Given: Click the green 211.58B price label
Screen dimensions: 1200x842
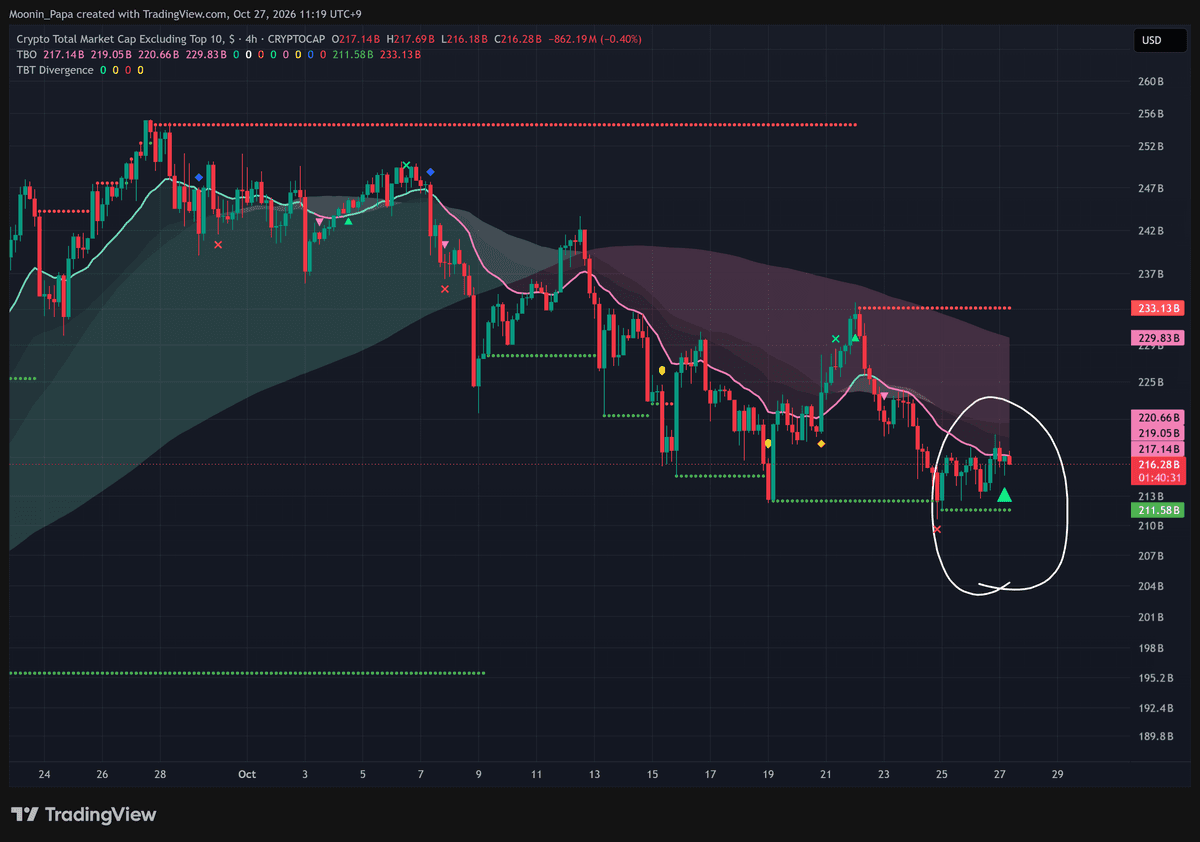Looking at the screenshot, I should (x=1156, y=510).
